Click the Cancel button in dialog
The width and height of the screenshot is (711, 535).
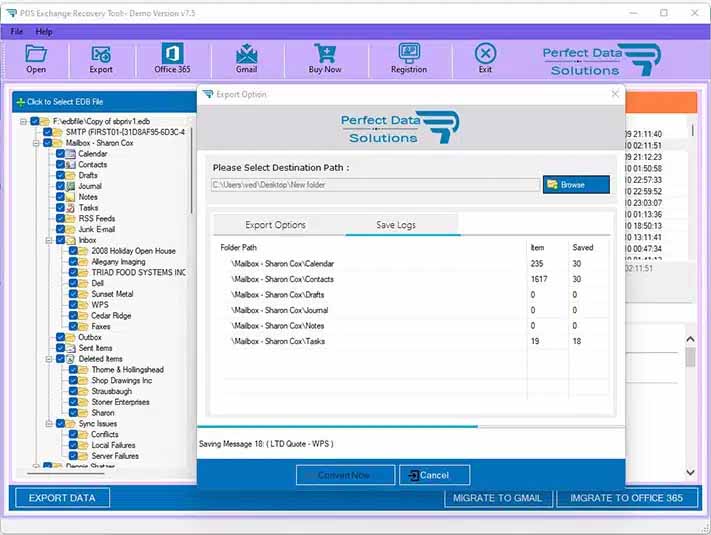(x=434, y=475)
